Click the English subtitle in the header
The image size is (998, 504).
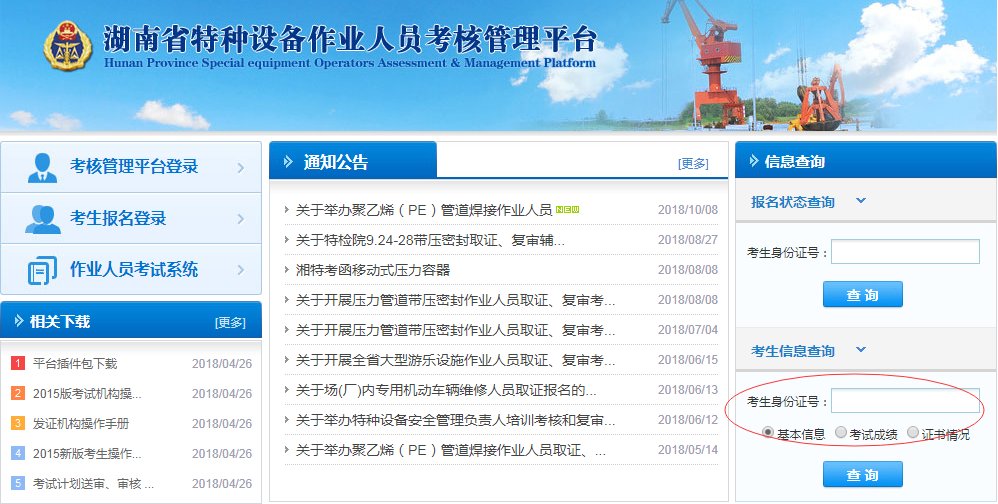[x=349, y=62]
